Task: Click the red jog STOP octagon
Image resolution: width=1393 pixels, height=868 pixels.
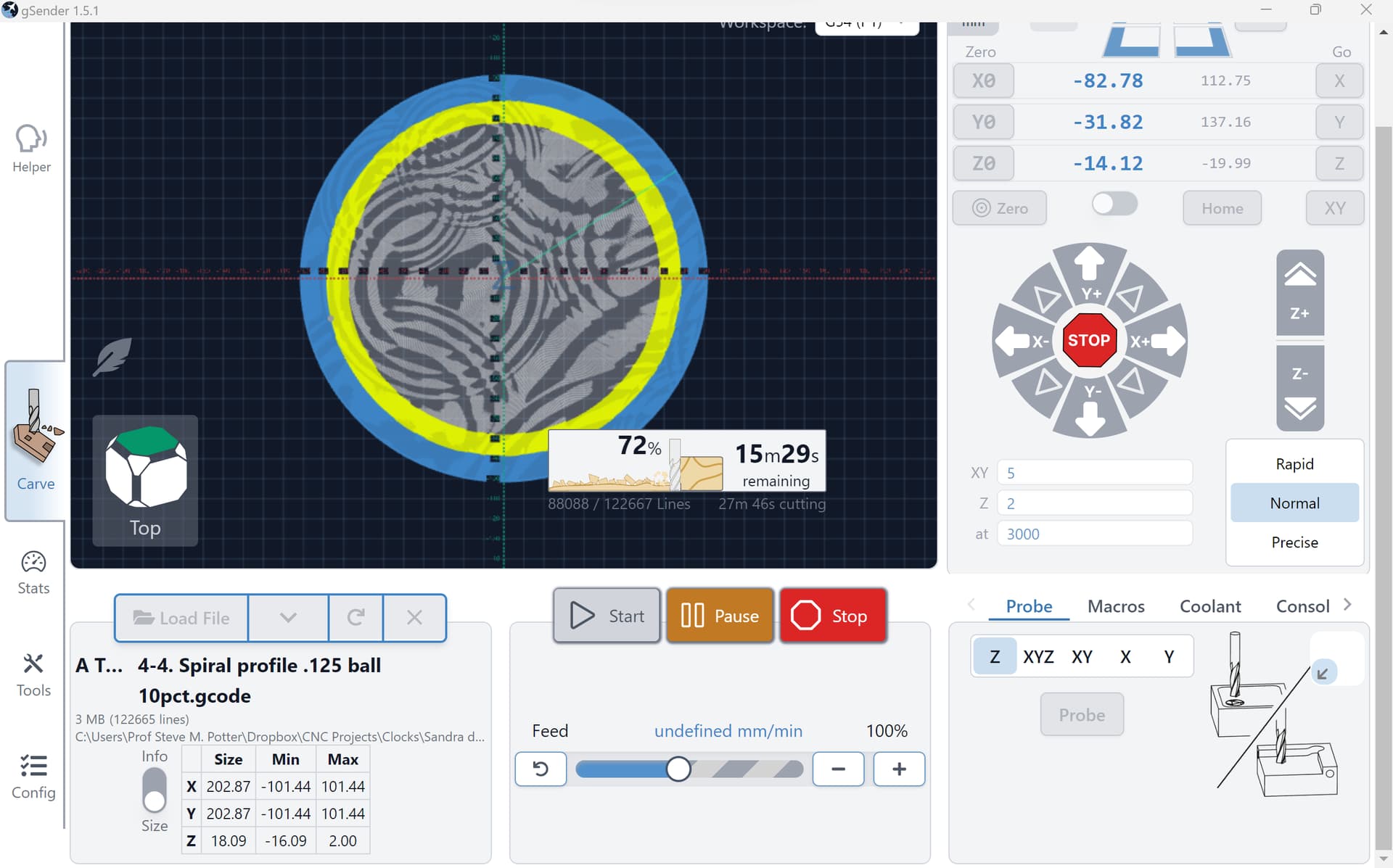Action: 1089,340
